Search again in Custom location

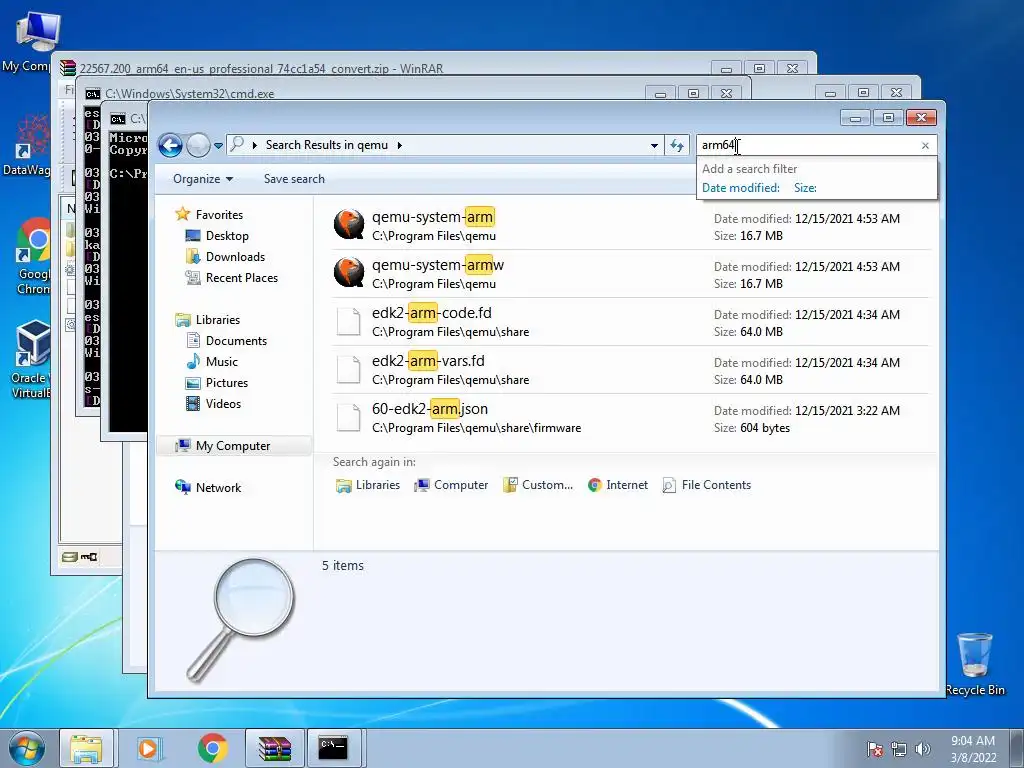[x=537, y=485]
